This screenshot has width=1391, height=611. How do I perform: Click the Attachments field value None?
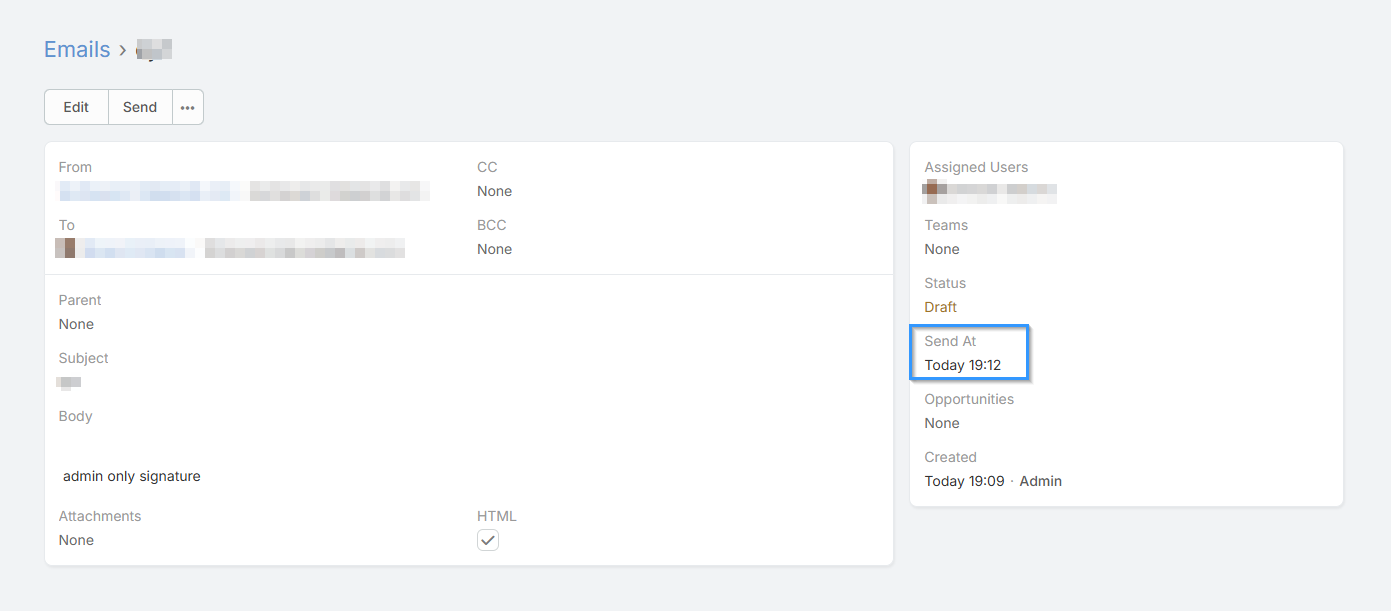[76, 540]
